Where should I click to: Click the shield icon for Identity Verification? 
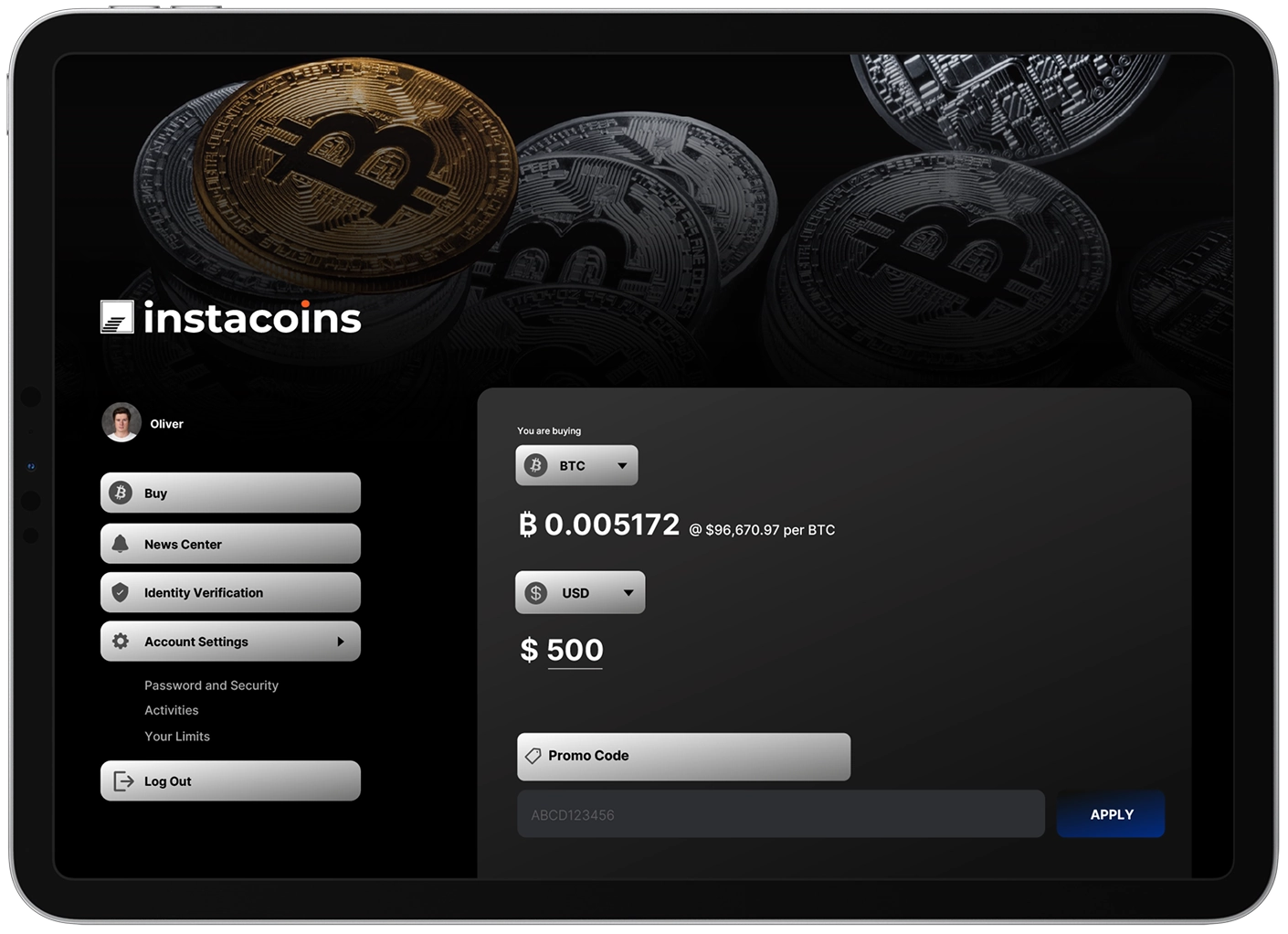[x=121, y=592]
